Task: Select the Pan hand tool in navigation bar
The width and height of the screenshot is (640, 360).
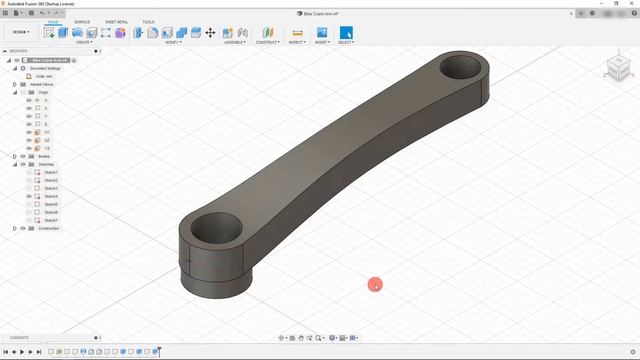Action: tap(301, 338)
